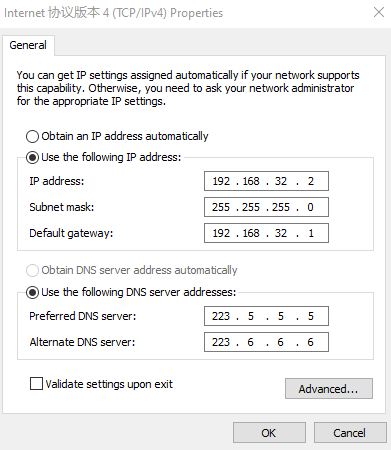The height and width of the screenshot is (450, 391).
Task: Select Obtain DNS server address automatically
Action: 32,270
